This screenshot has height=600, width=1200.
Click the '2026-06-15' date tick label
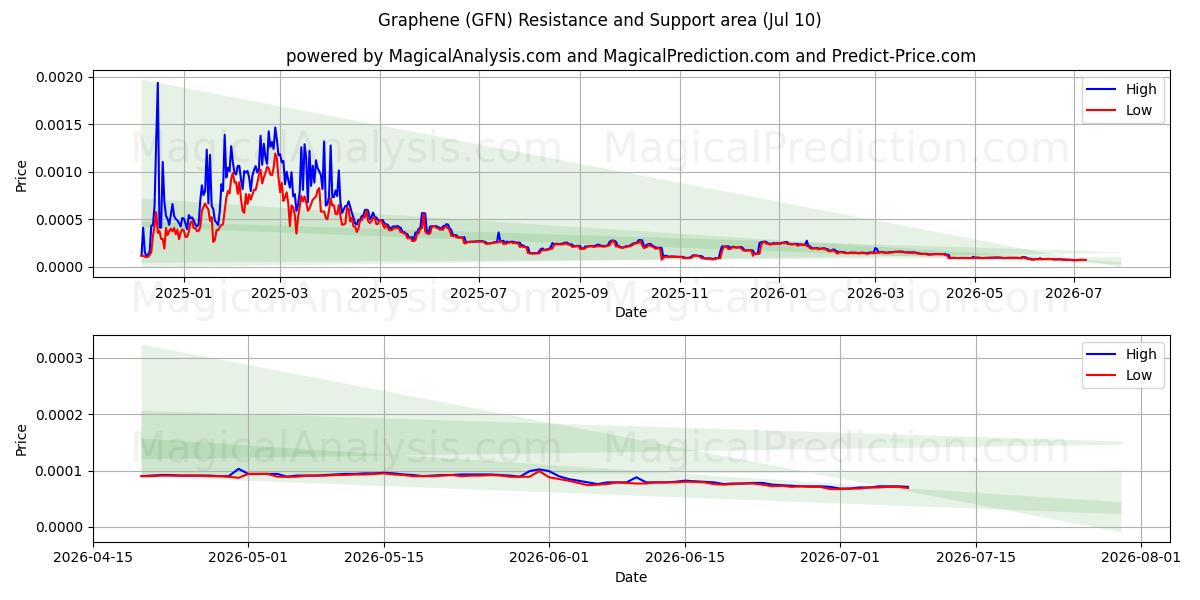(x=685, y=558)
